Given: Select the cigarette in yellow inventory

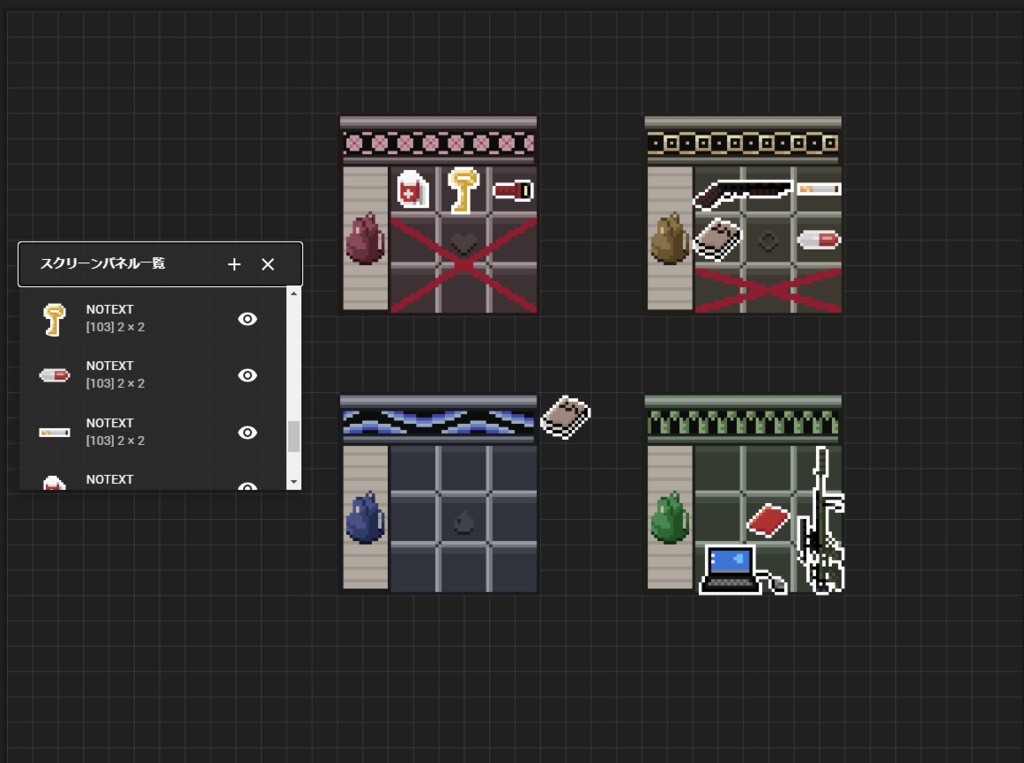Looking at the screenshot, I should coord(819,189).
